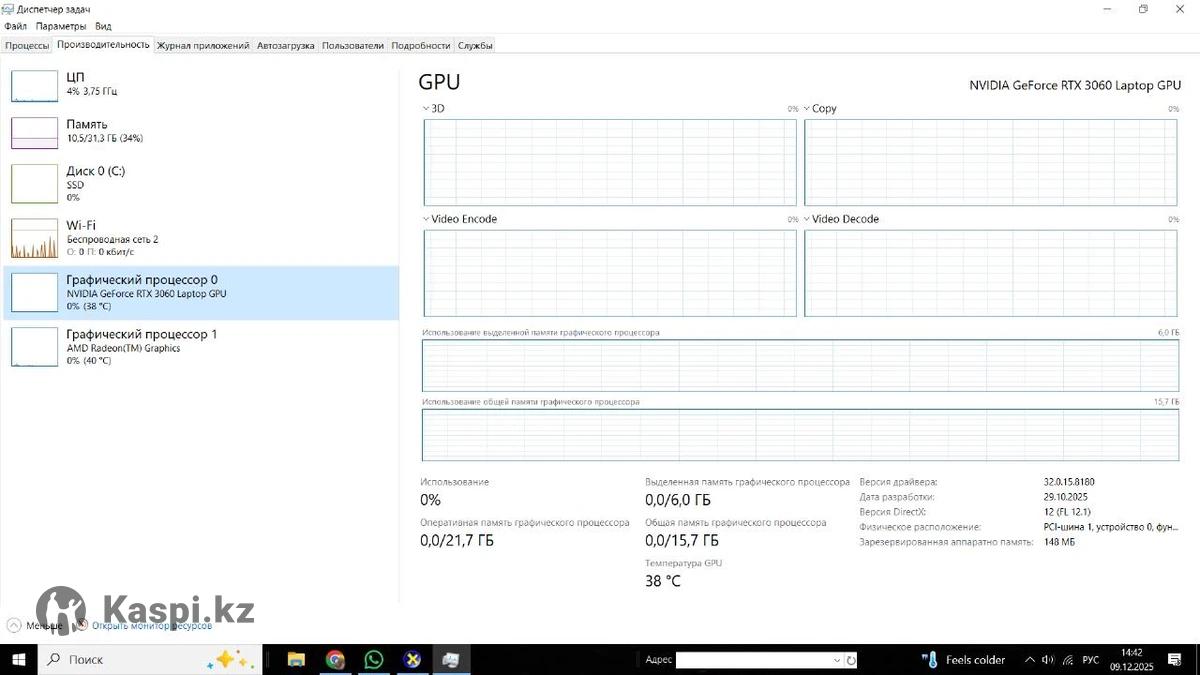Select the Память memory graph icon
Image resolution: width=1200 pixels, height=675 pixels.
(34, 133)
